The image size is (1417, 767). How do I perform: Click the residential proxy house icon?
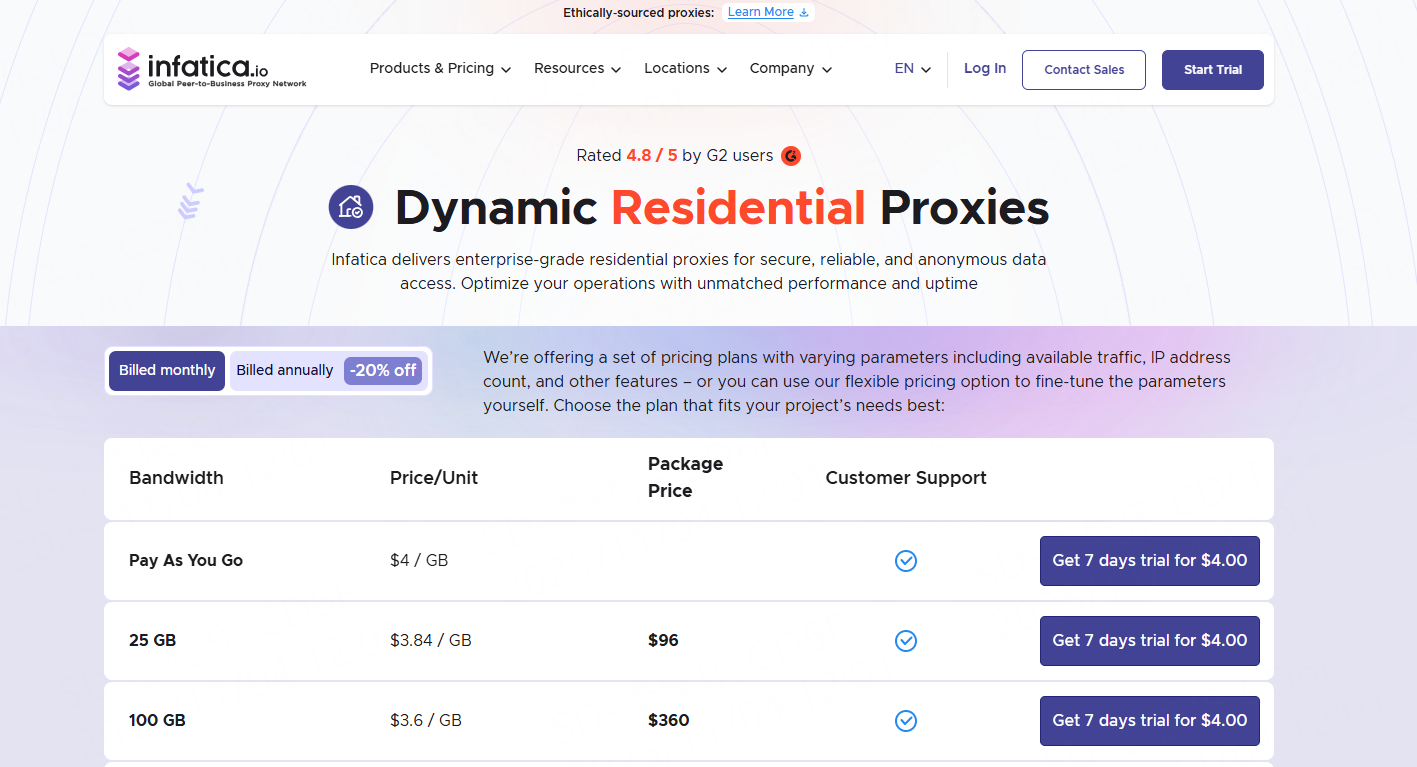click(351, 207)
